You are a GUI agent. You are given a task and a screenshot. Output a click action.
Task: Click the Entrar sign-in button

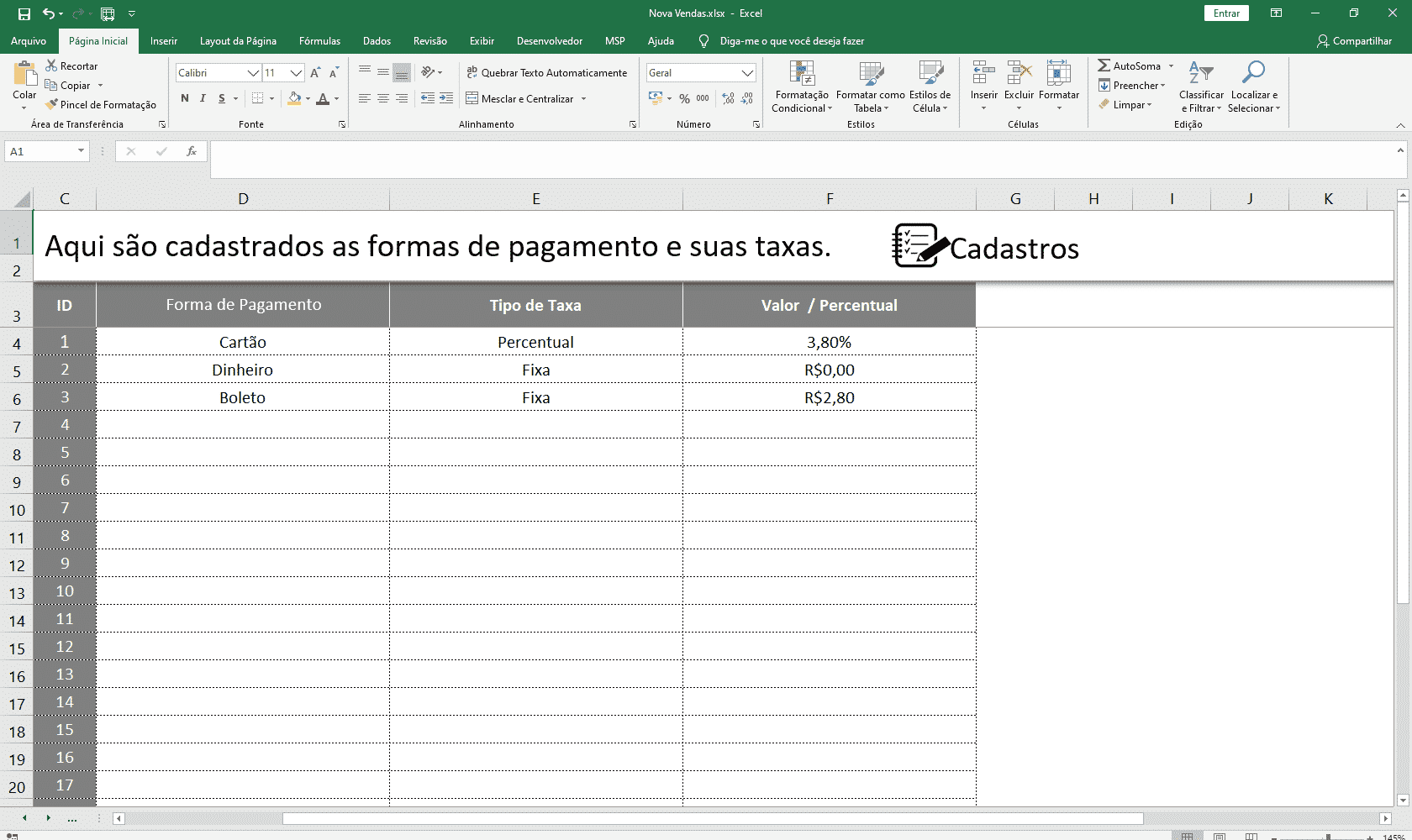(x=1226, y=13)
